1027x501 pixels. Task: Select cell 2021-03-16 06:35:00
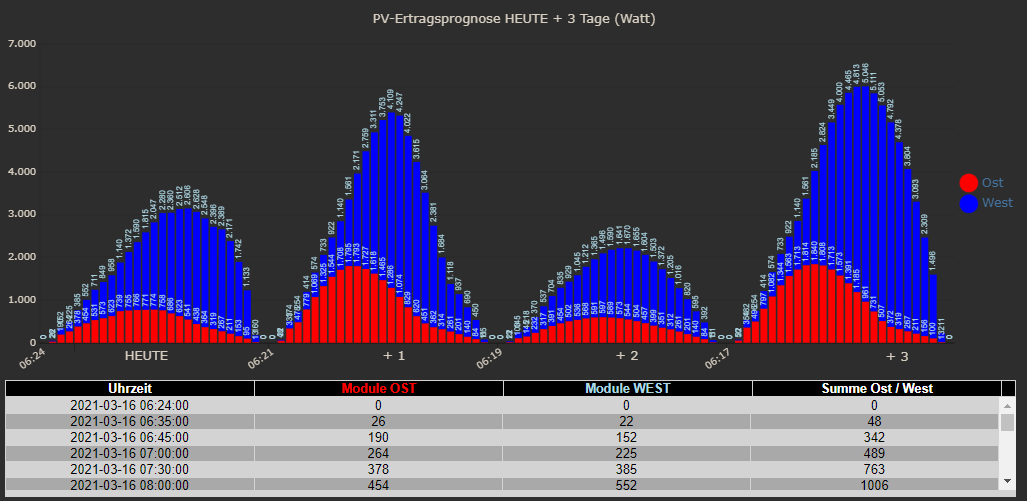130,421
